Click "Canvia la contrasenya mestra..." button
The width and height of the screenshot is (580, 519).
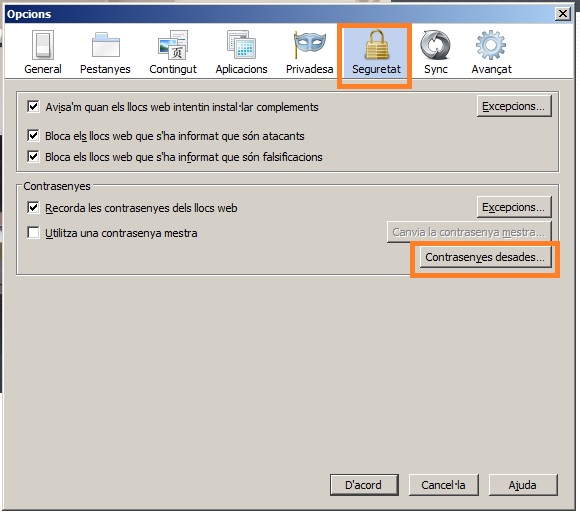point(469,232)
